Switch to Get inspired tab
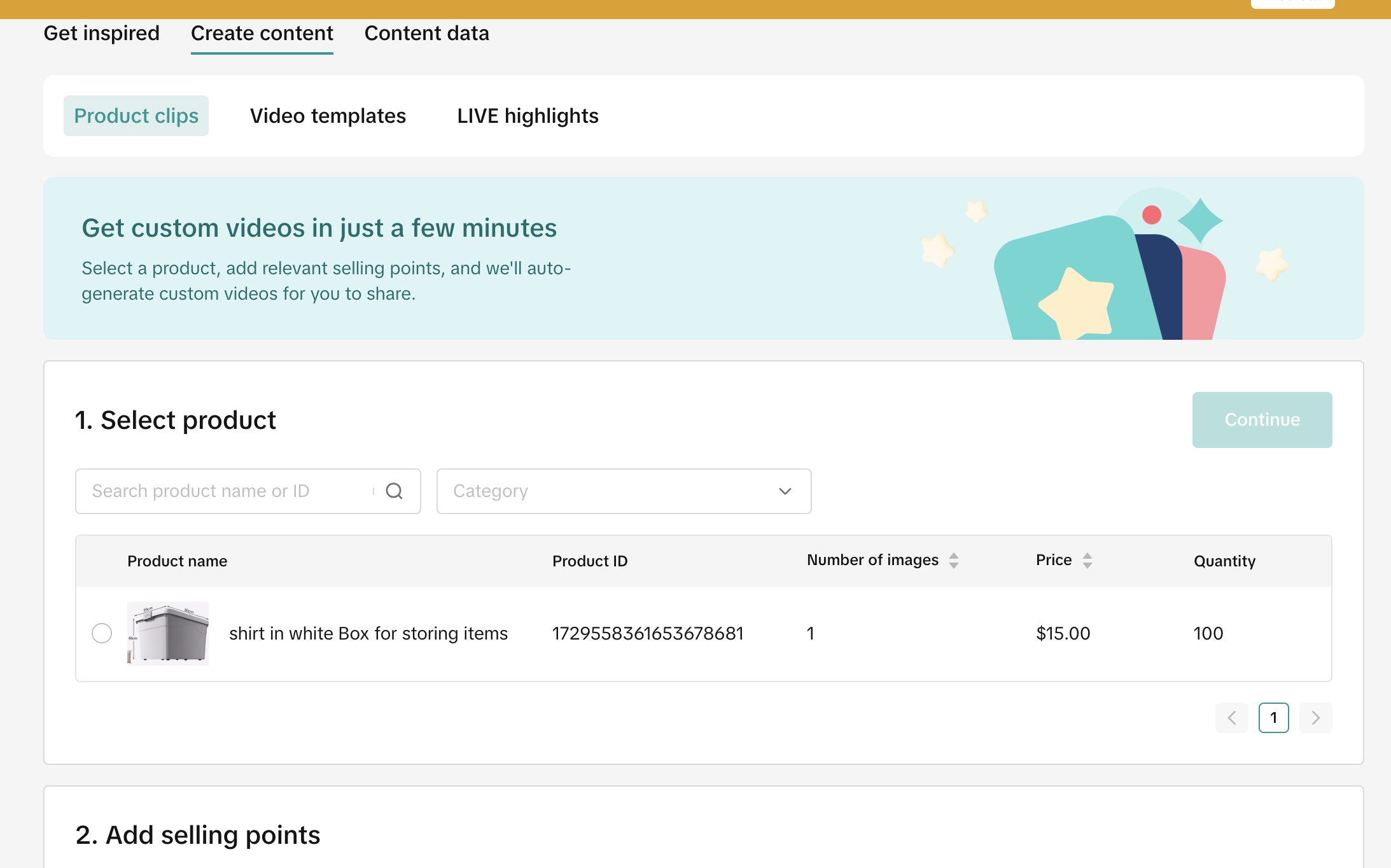This screenshot has height=868, width=1391. click(101, 33)
